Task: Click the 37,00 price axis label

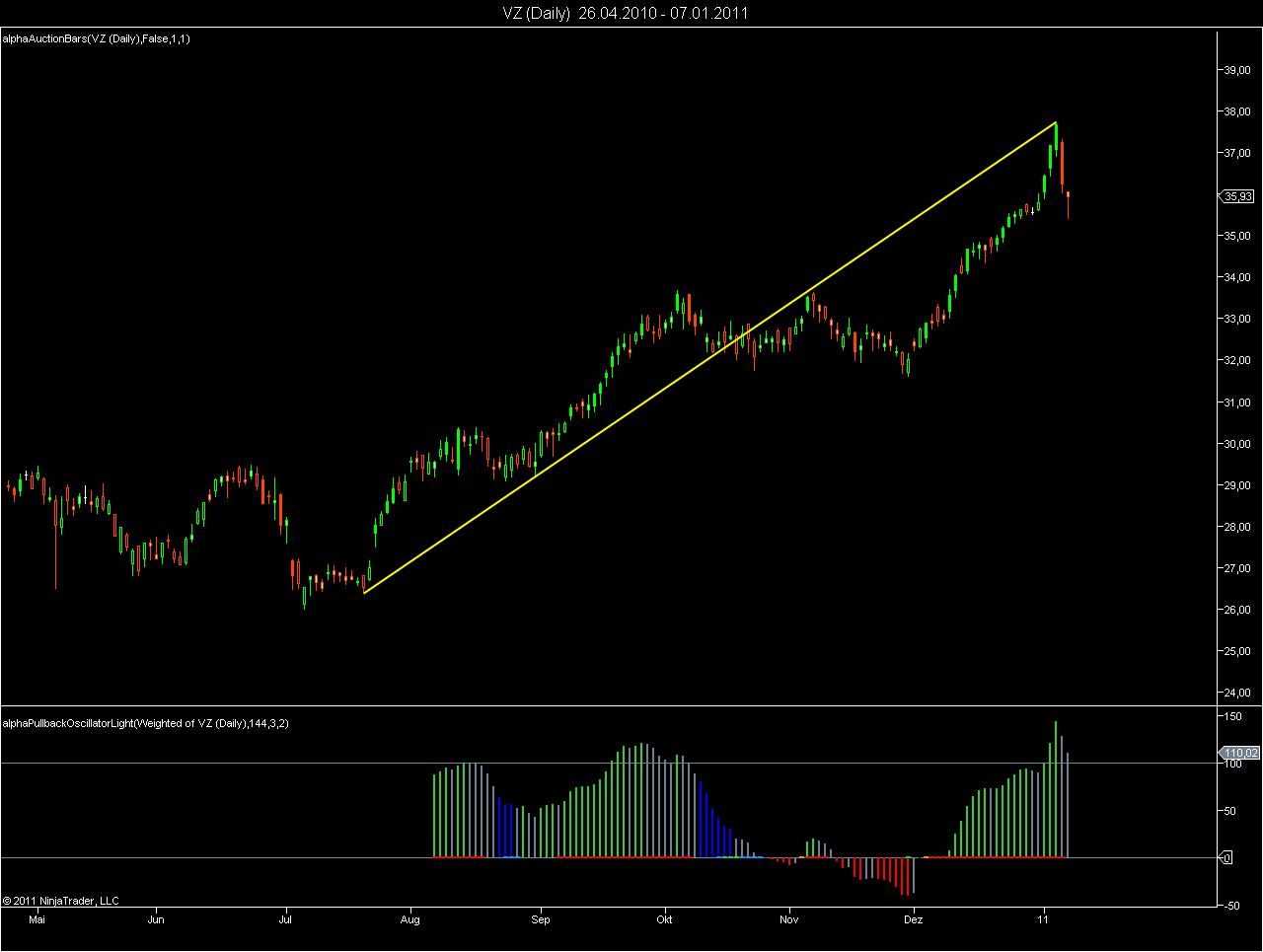Action: point(1237,153)
